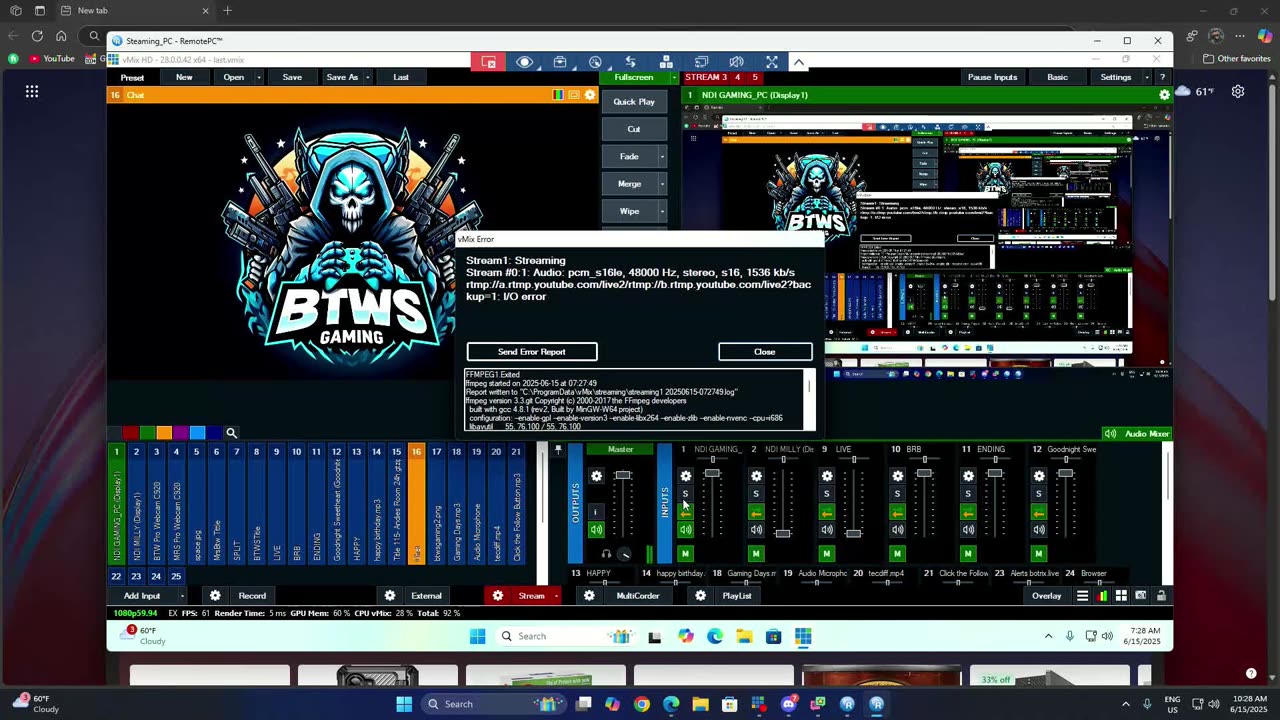Viewport: 1280px width, 720px height.
Task: Click the input search magnifier icon
Action: (231, 433)
